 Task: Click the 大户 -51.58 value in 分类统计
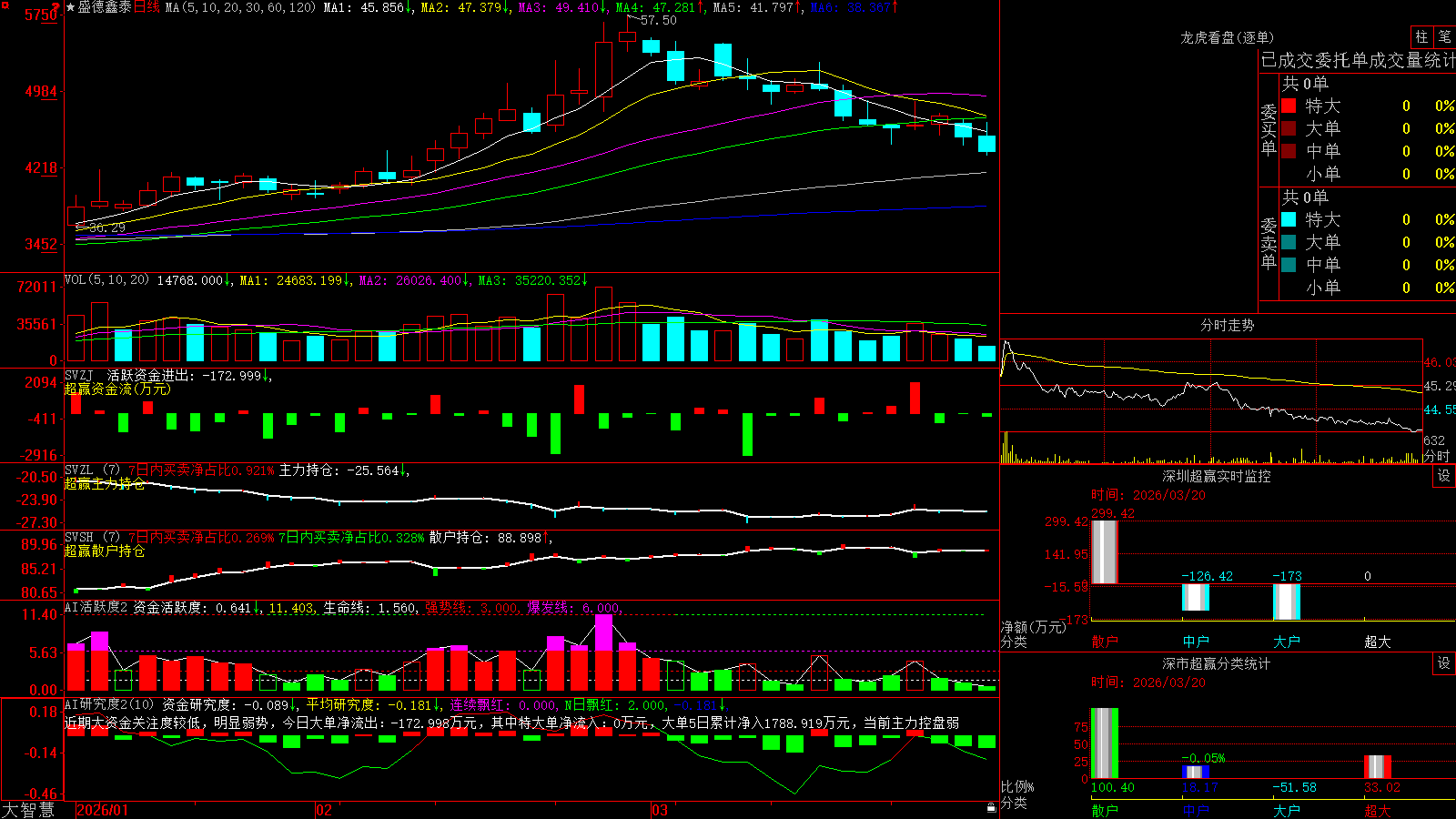coord(1294,787)
